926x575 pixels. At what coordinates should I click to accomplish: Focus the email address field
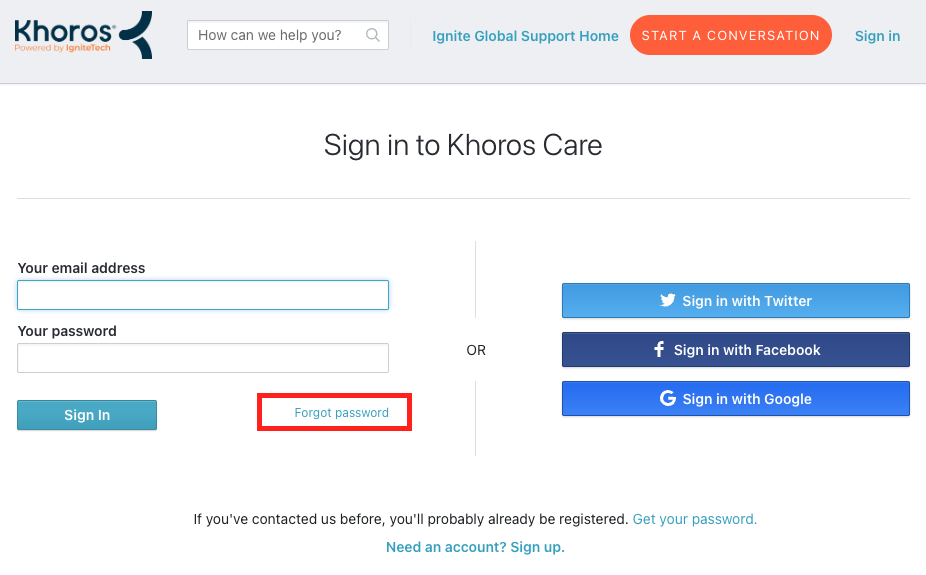click(203, 295)
